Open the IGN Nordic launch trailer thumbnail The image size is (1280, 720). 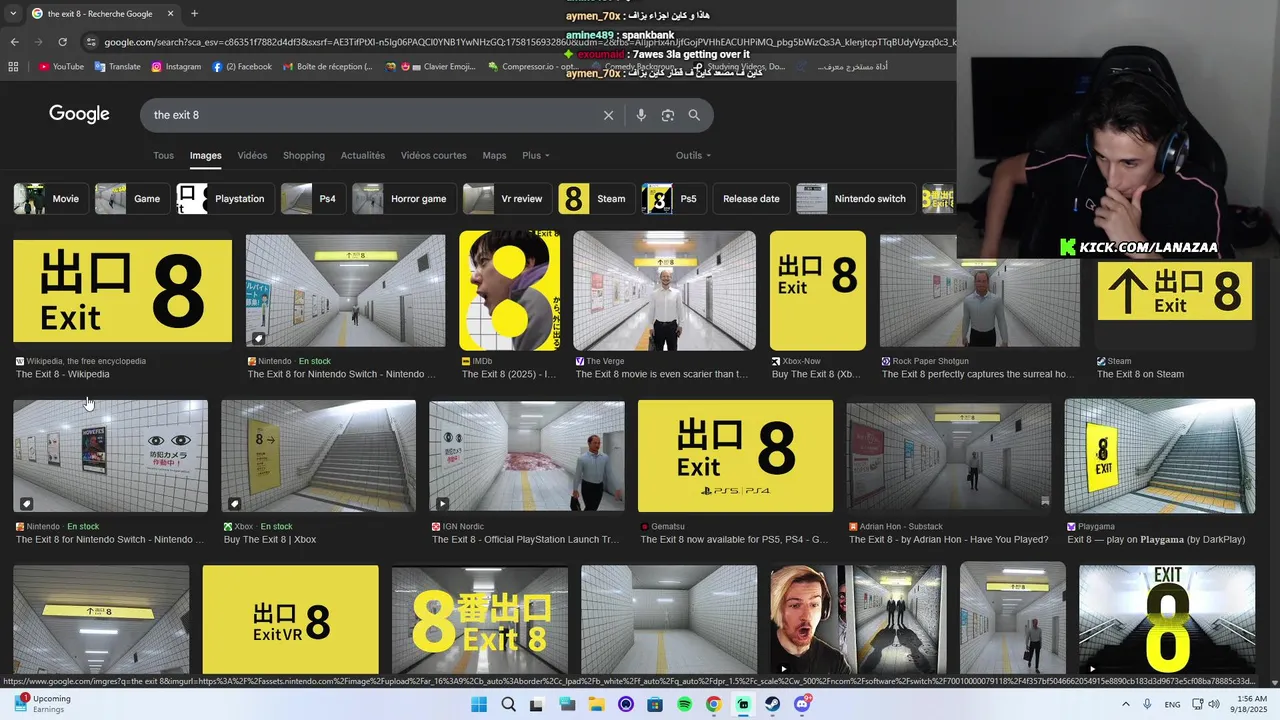coord(527,456)
